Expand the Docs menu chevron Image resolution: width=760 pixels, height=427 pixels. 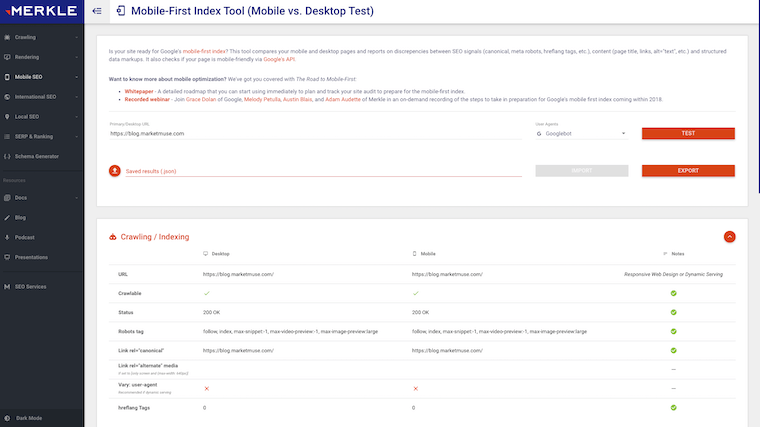point(77,198)
